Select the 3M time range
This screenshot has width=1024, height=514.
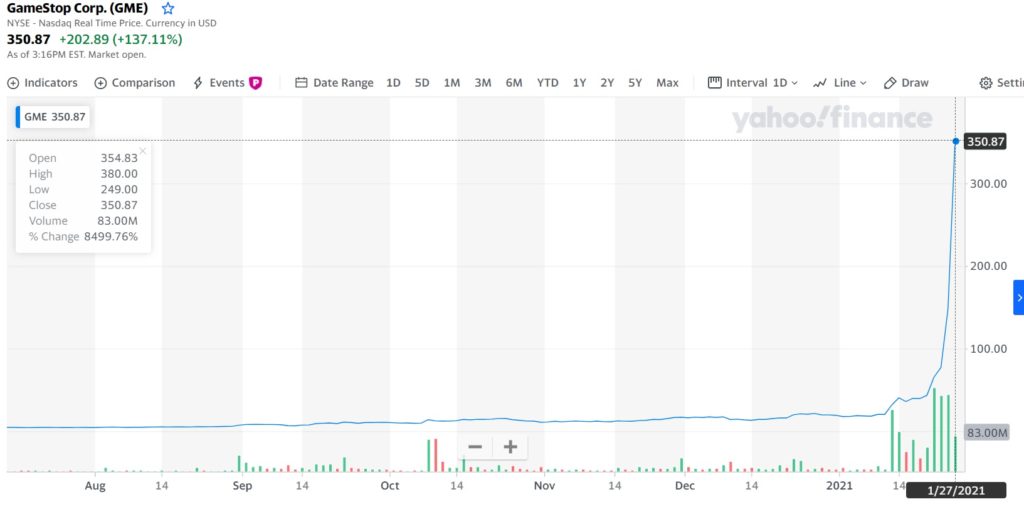point(483,83)
